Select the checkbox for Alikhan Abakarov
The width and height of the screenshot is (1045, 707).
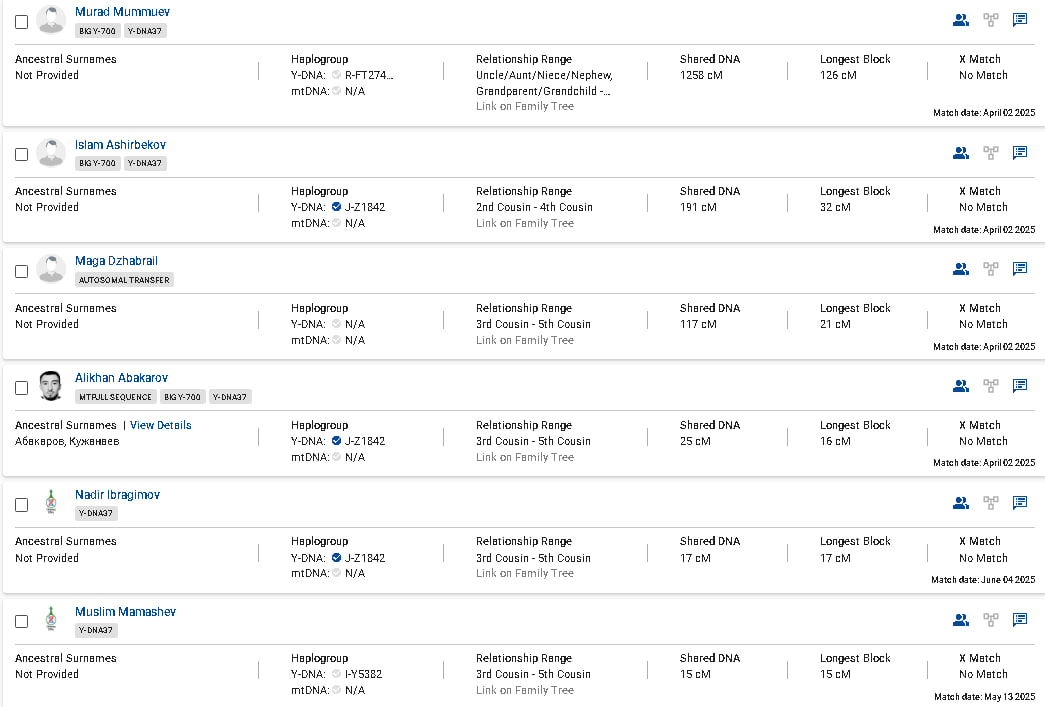click(21, 388)
